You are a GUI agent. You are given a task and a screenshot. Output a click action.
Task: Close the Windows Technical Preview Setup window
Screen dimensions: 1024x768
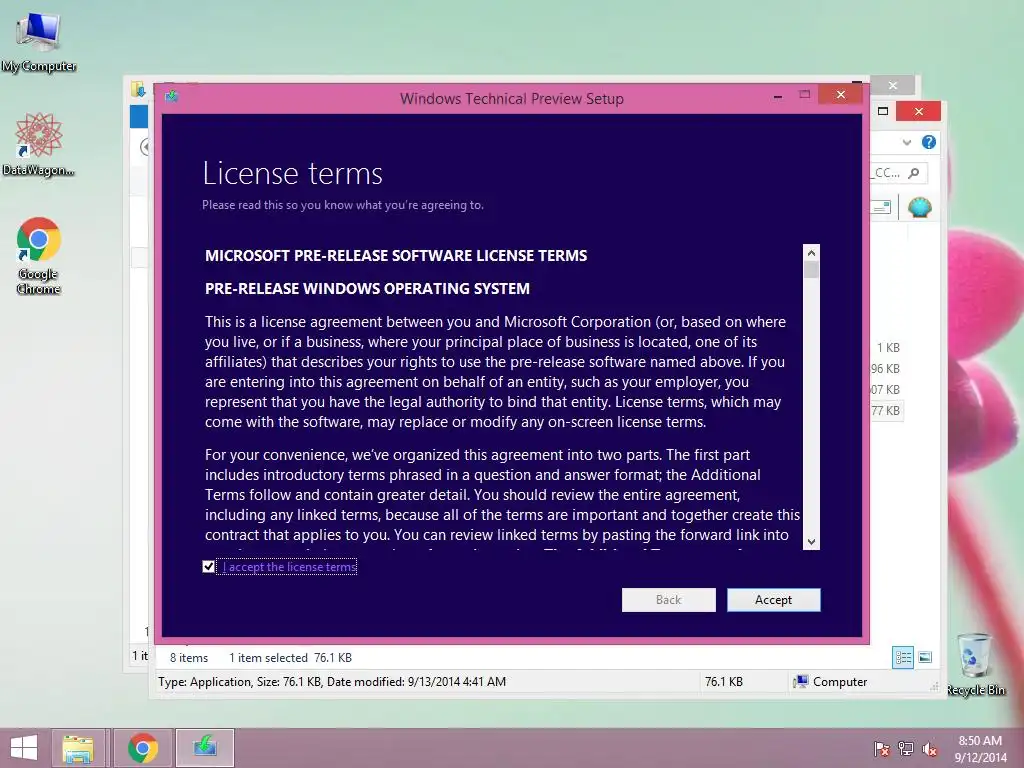[x=840, y=95]
